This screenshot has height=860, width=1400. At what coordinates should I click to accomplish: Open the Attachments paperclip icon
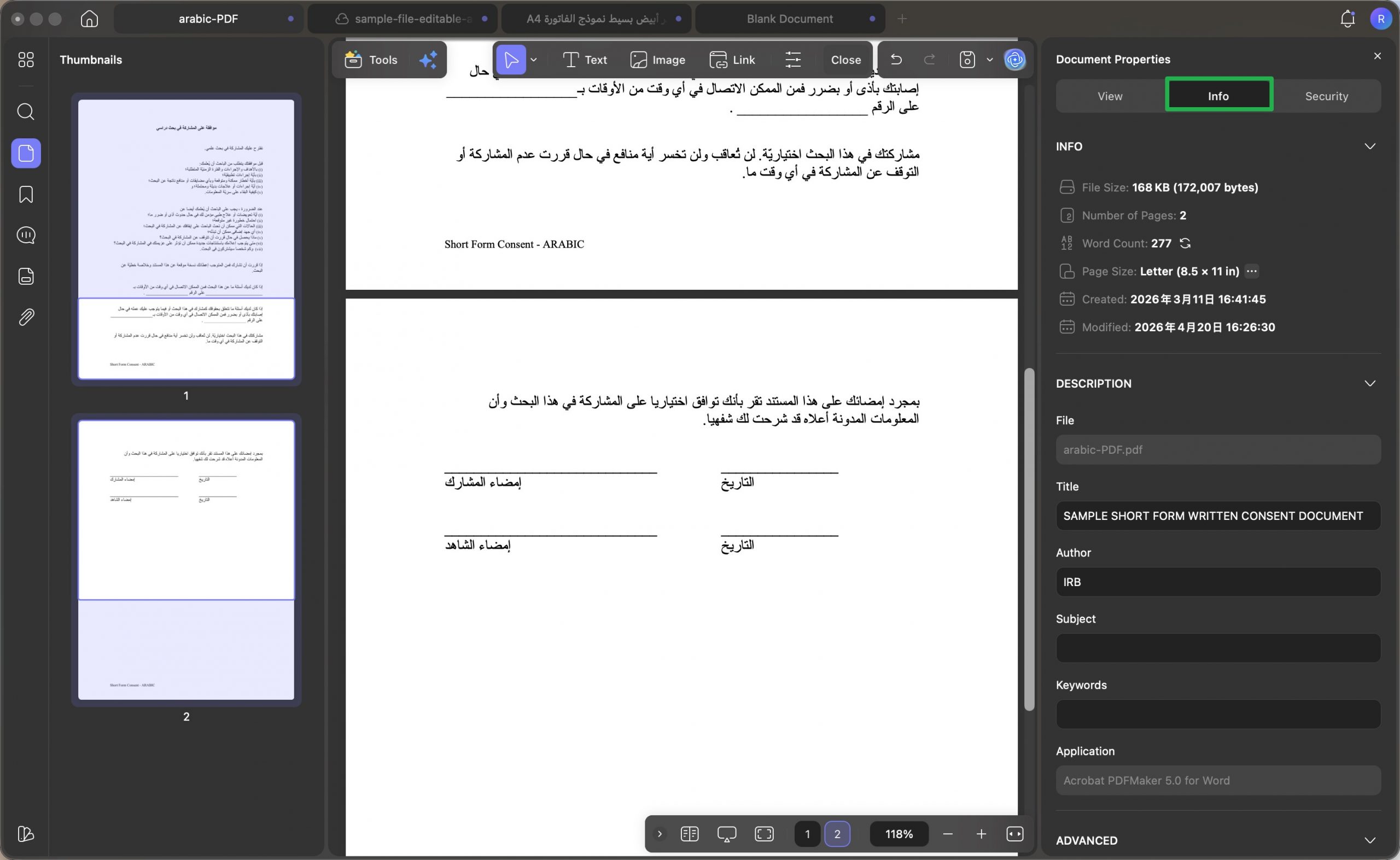[26, 317]
